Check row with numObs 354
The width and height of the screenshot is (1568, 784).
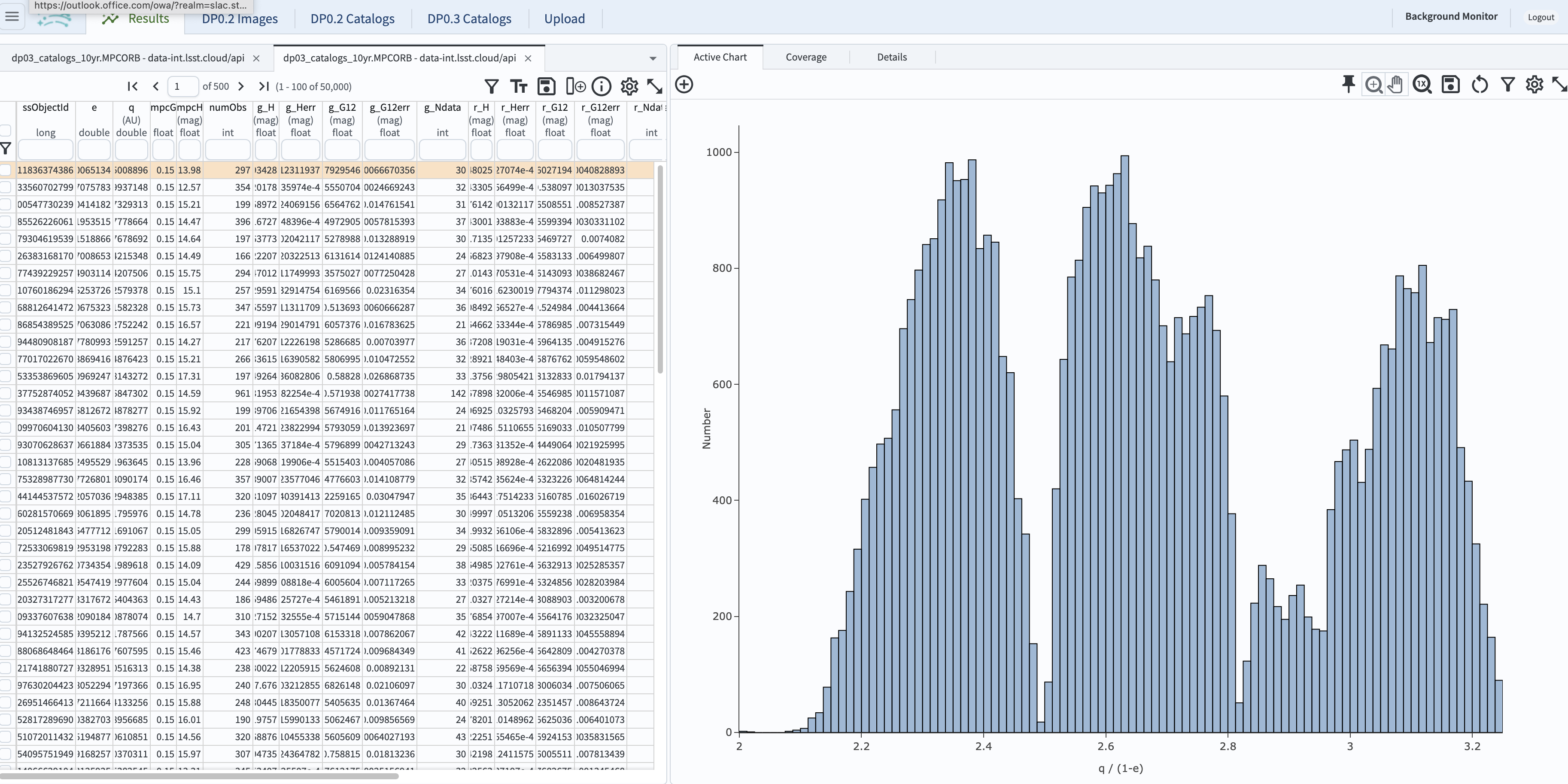pyautogui.click(x=6, y=188)
